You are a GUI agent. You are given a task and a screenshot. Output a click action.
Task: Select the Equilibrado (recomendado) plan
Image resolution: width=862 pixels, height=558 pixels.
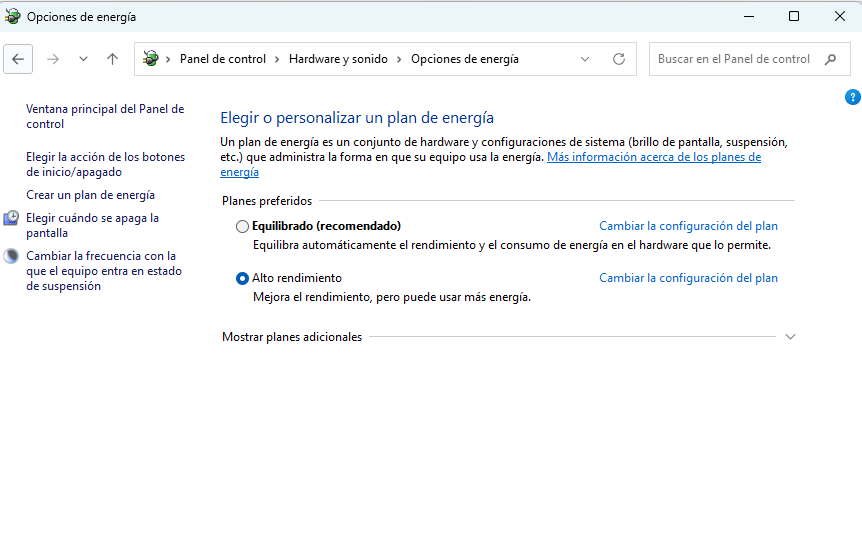(242, 226)
